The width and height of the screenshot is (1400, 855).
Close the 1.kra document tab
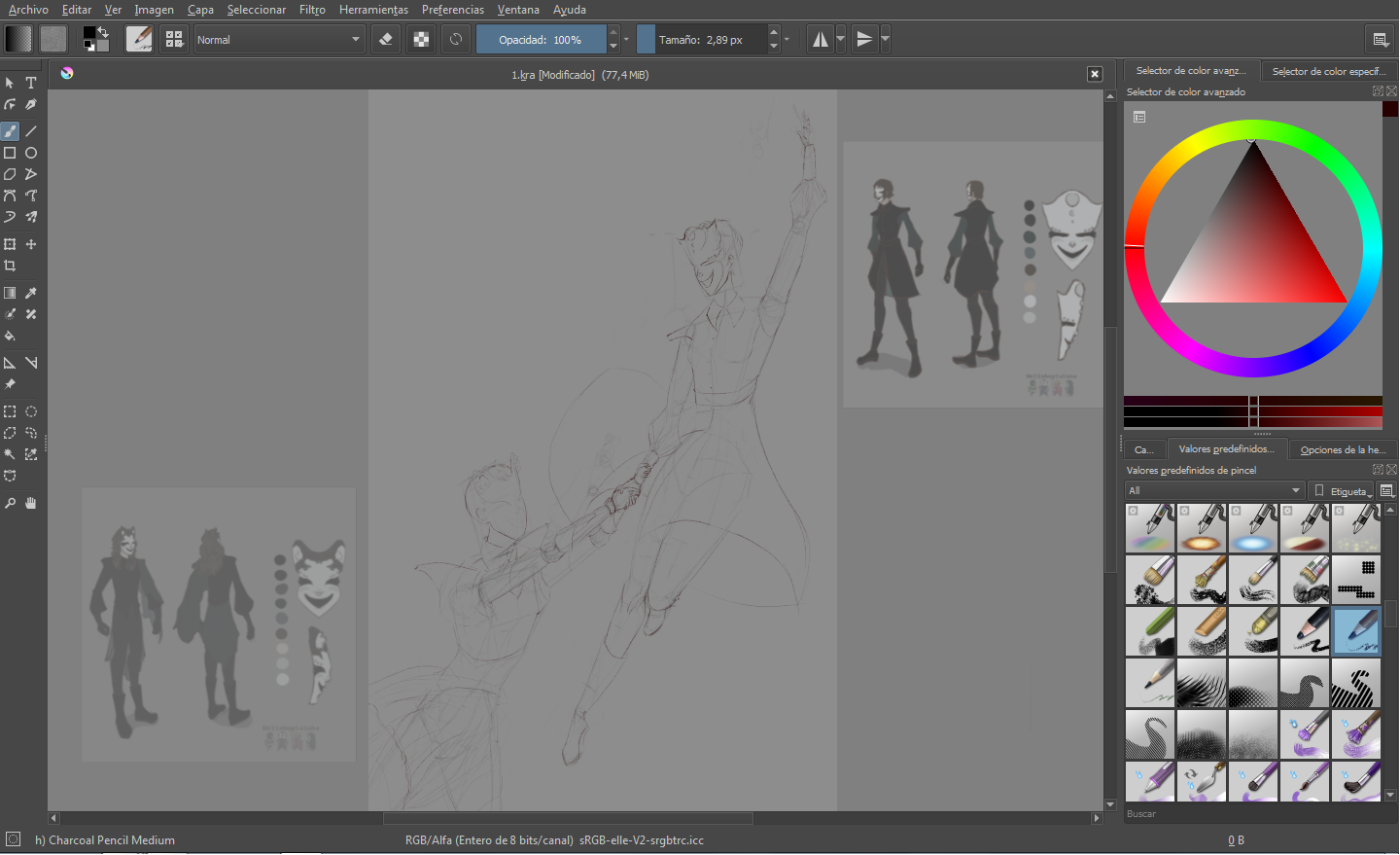[1095, 75]
